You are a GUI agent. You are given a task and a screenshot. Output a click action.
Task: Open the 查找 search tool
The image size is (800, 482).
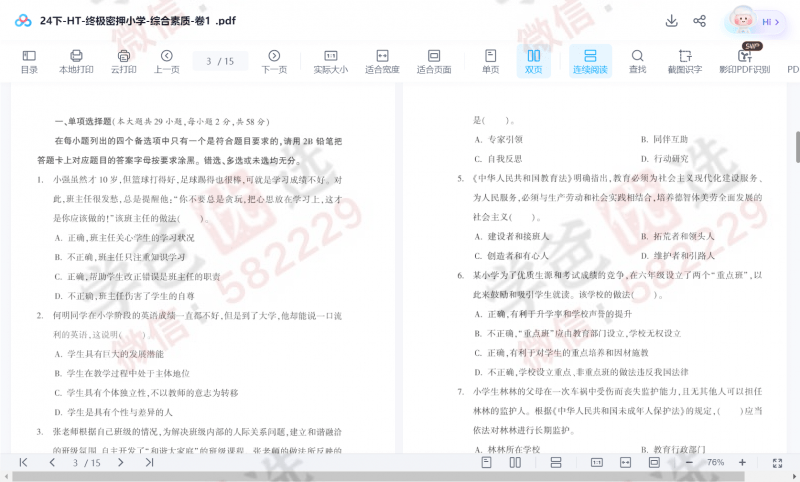[637, 62]
